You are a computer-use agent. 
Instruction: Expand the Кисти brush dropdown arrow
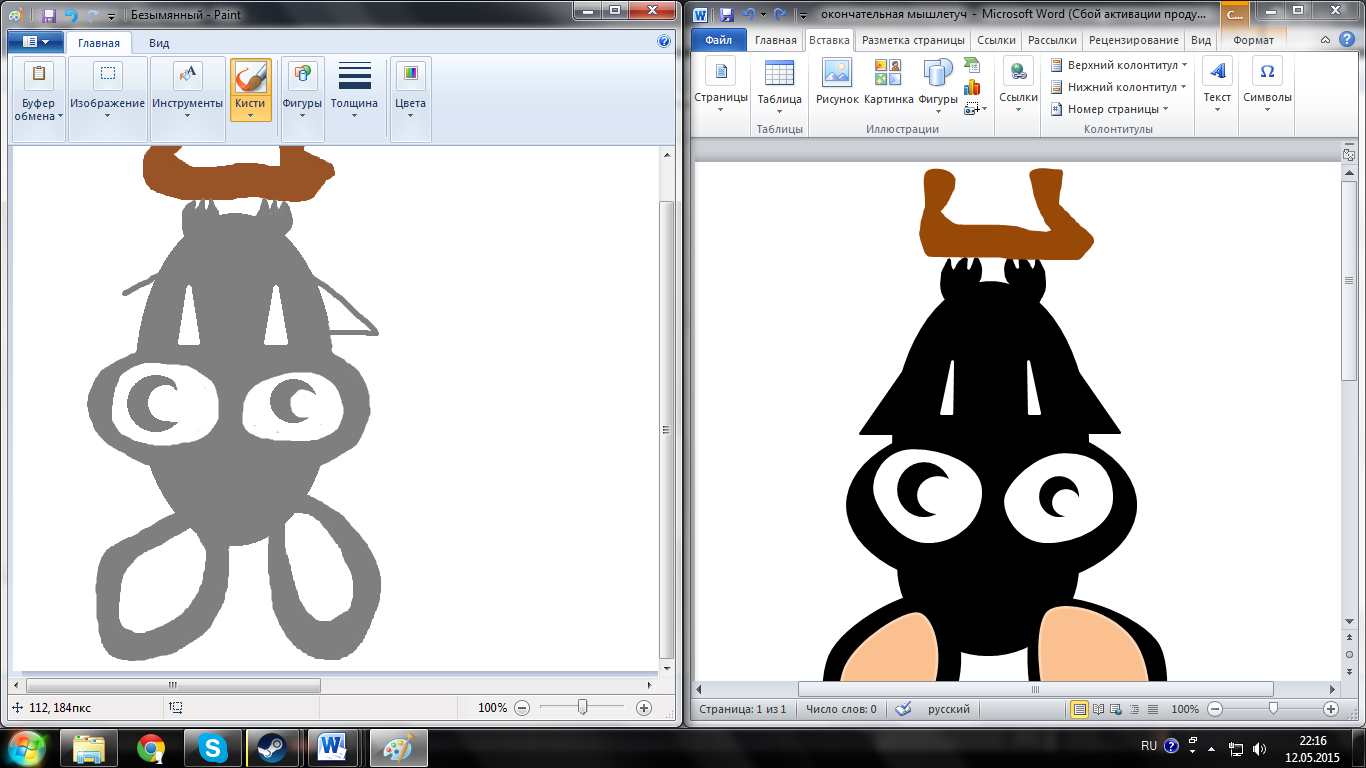(x=250, y=115)
